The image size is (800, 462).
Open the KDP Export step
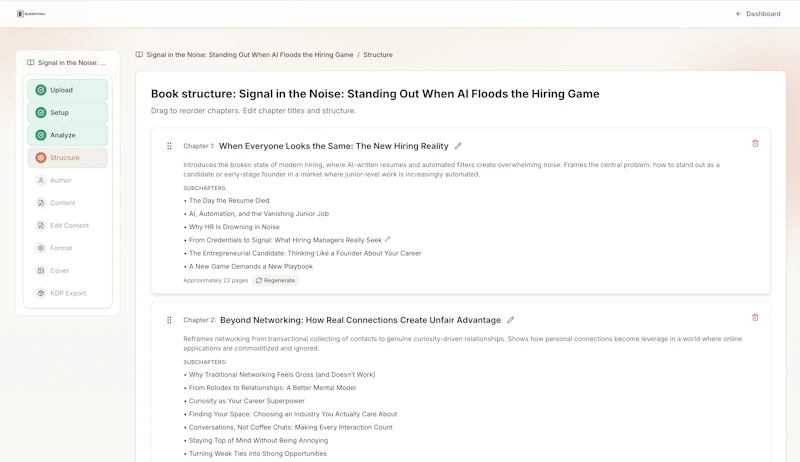(67, 293)
